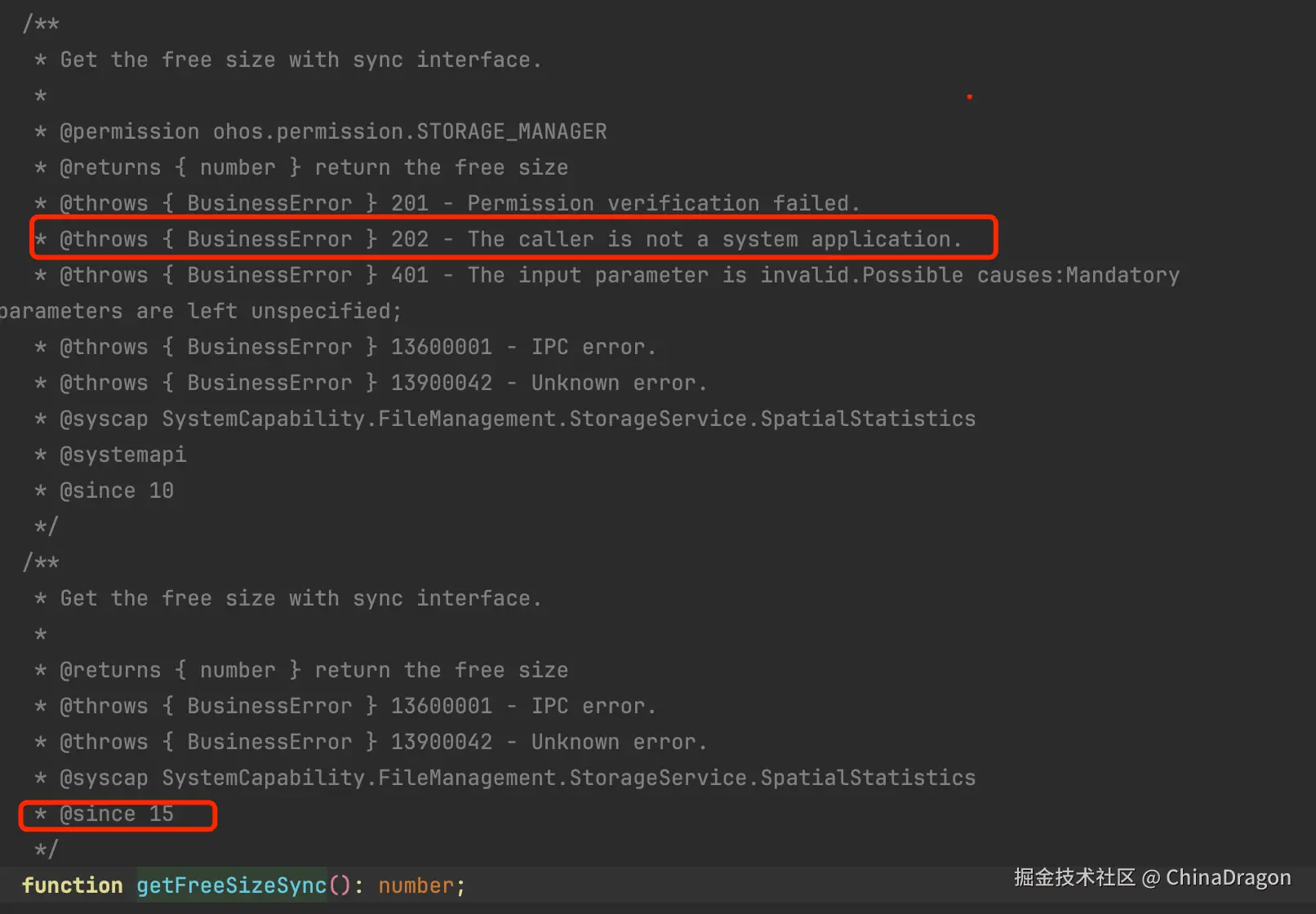Click the @permission ohos.permission.STORAGE_MANAGER text
The width and height of the screenshot is (1316, 914).
pyautogui.click(x=333, y=131)
